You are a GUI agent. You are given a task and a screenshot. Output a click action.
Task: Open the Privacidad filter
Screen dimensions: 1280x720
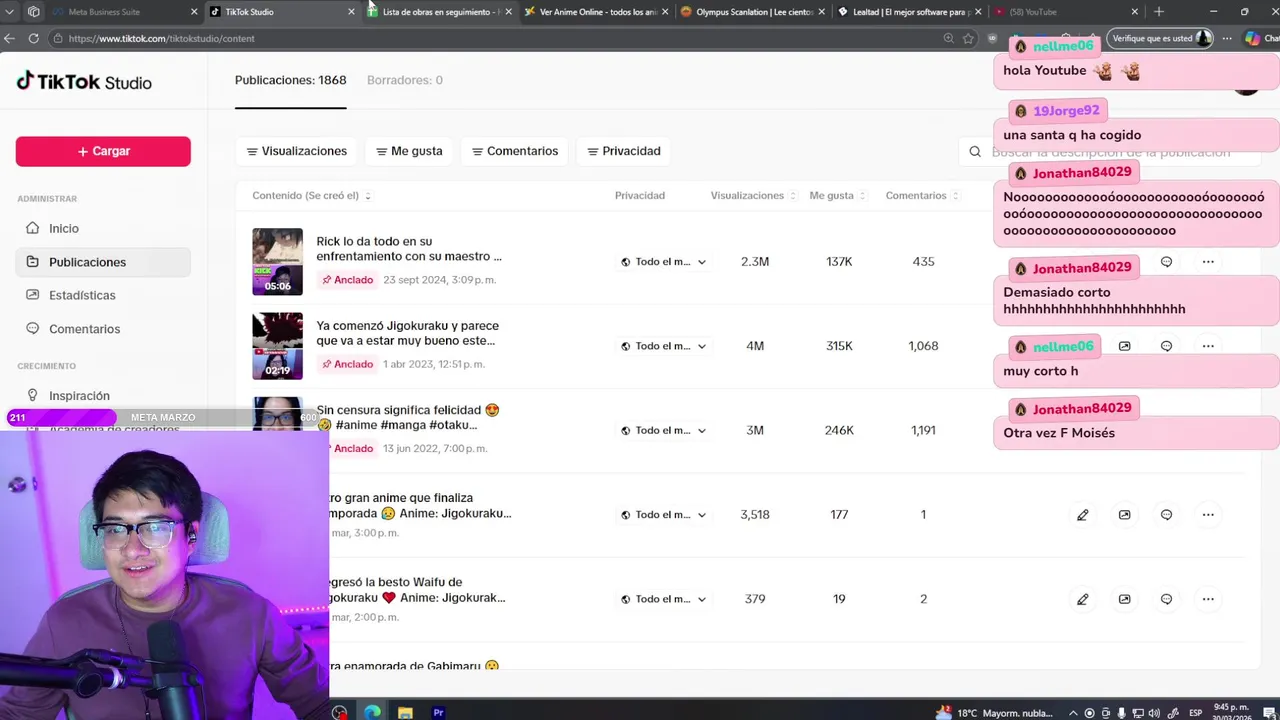624,151
